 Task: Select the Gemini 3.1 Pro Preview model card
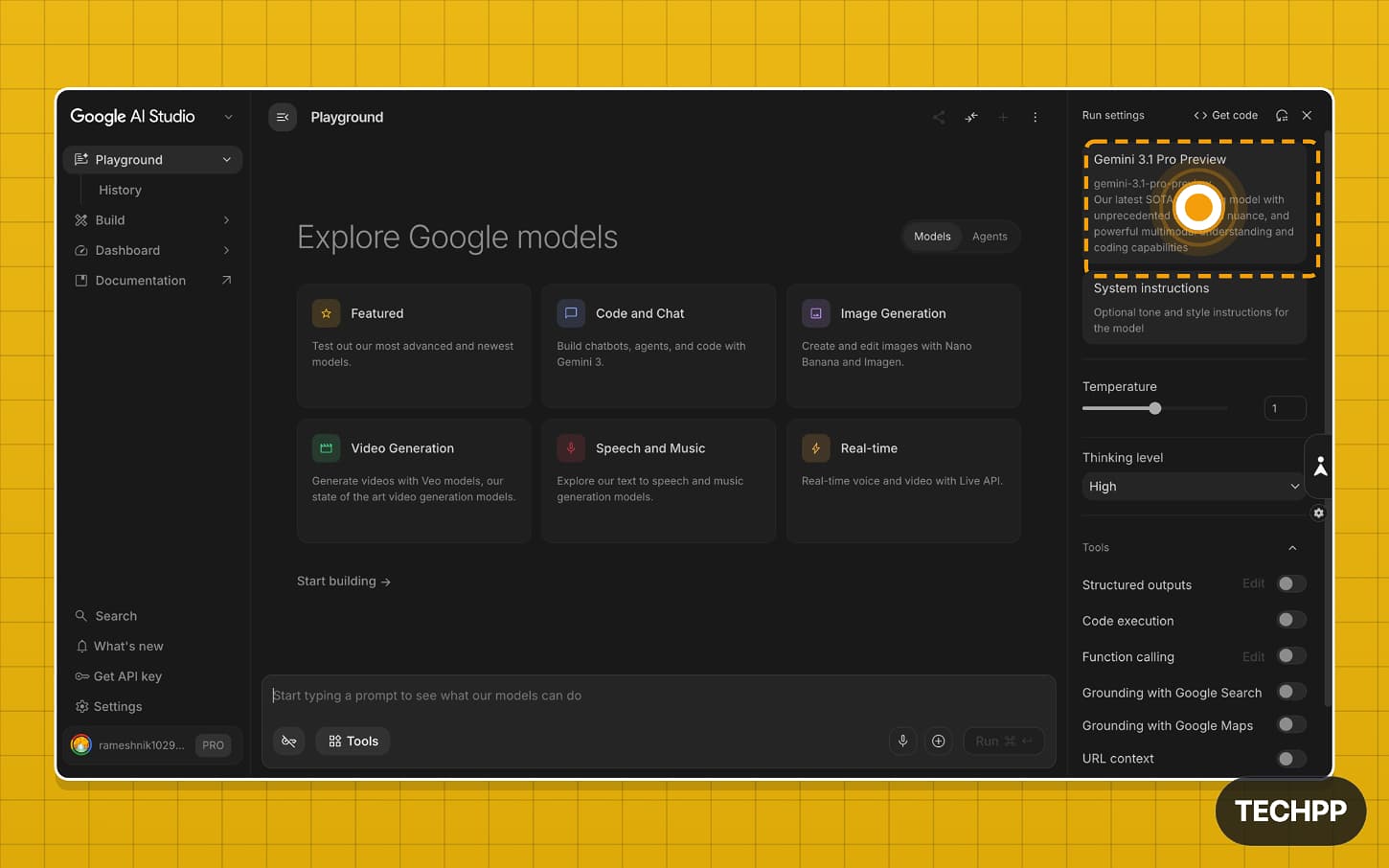[x=1195, y=203]
